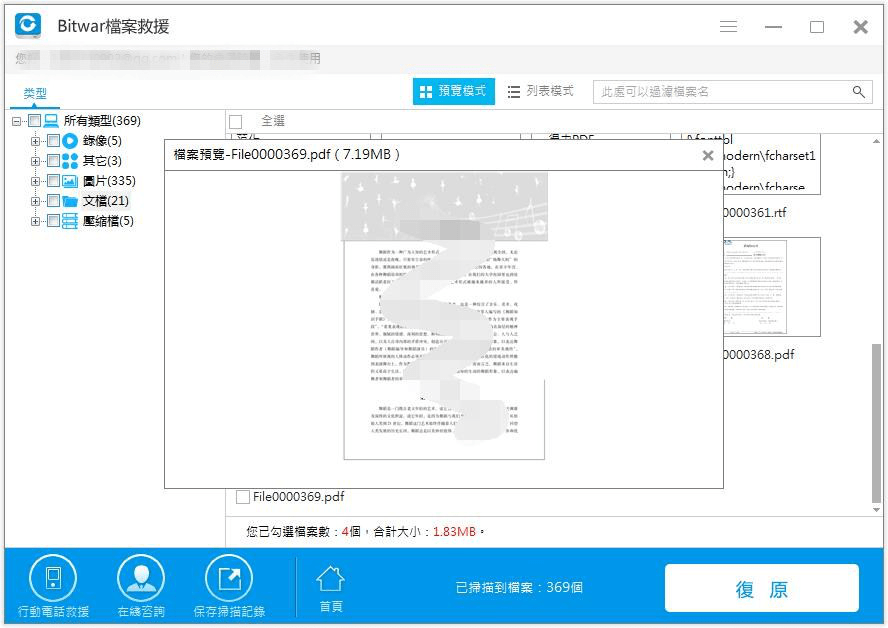Viewport: 888px width, 628px height.
Task: Close the File0000369.pdf preview dialog
Action: (x=708, y=155)
